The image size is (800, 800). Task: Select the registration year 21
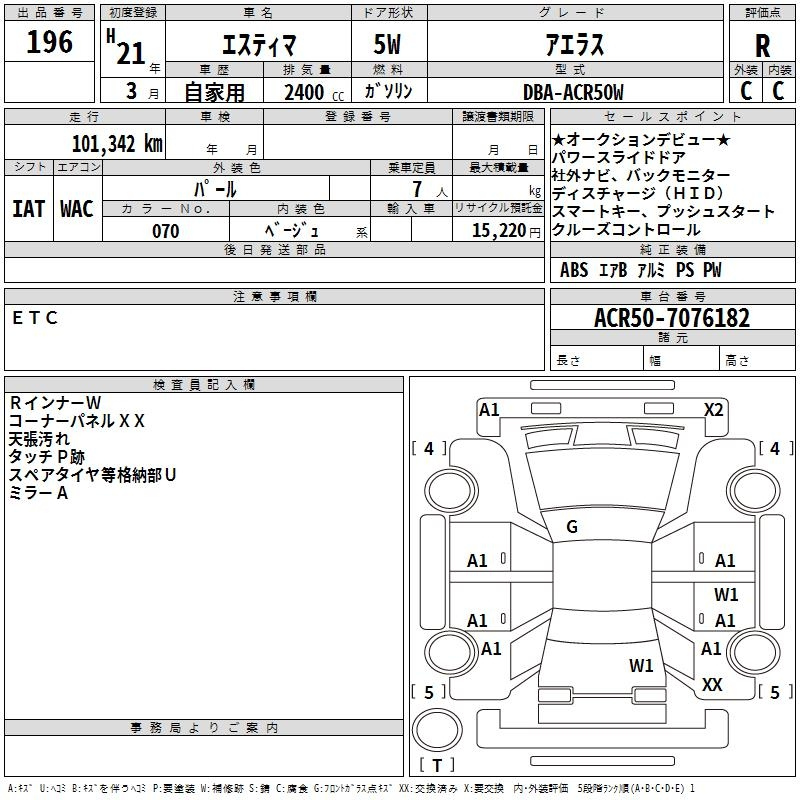(131, 53)
